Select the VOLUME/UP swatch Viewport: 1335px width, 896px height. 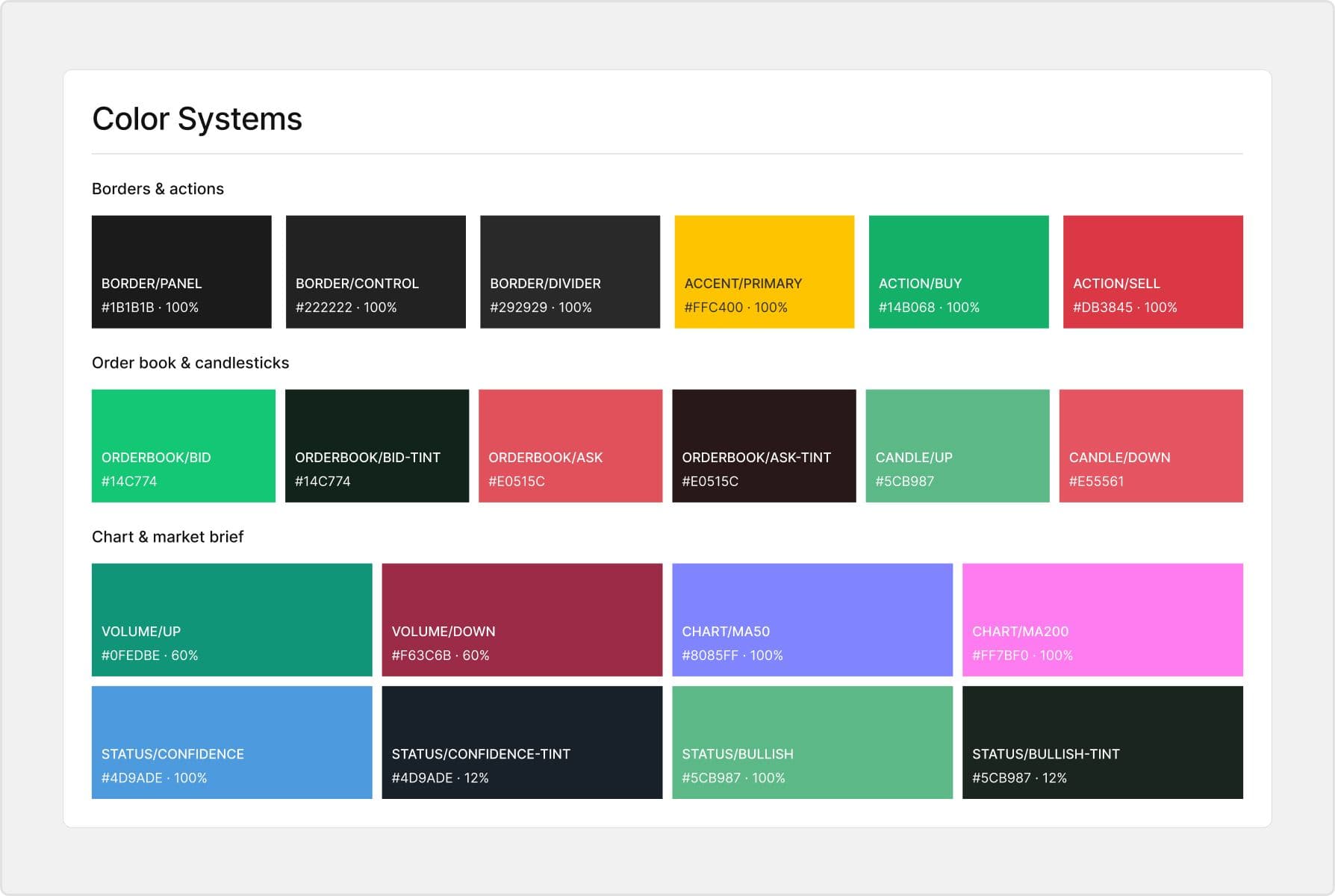coord(231,620)
